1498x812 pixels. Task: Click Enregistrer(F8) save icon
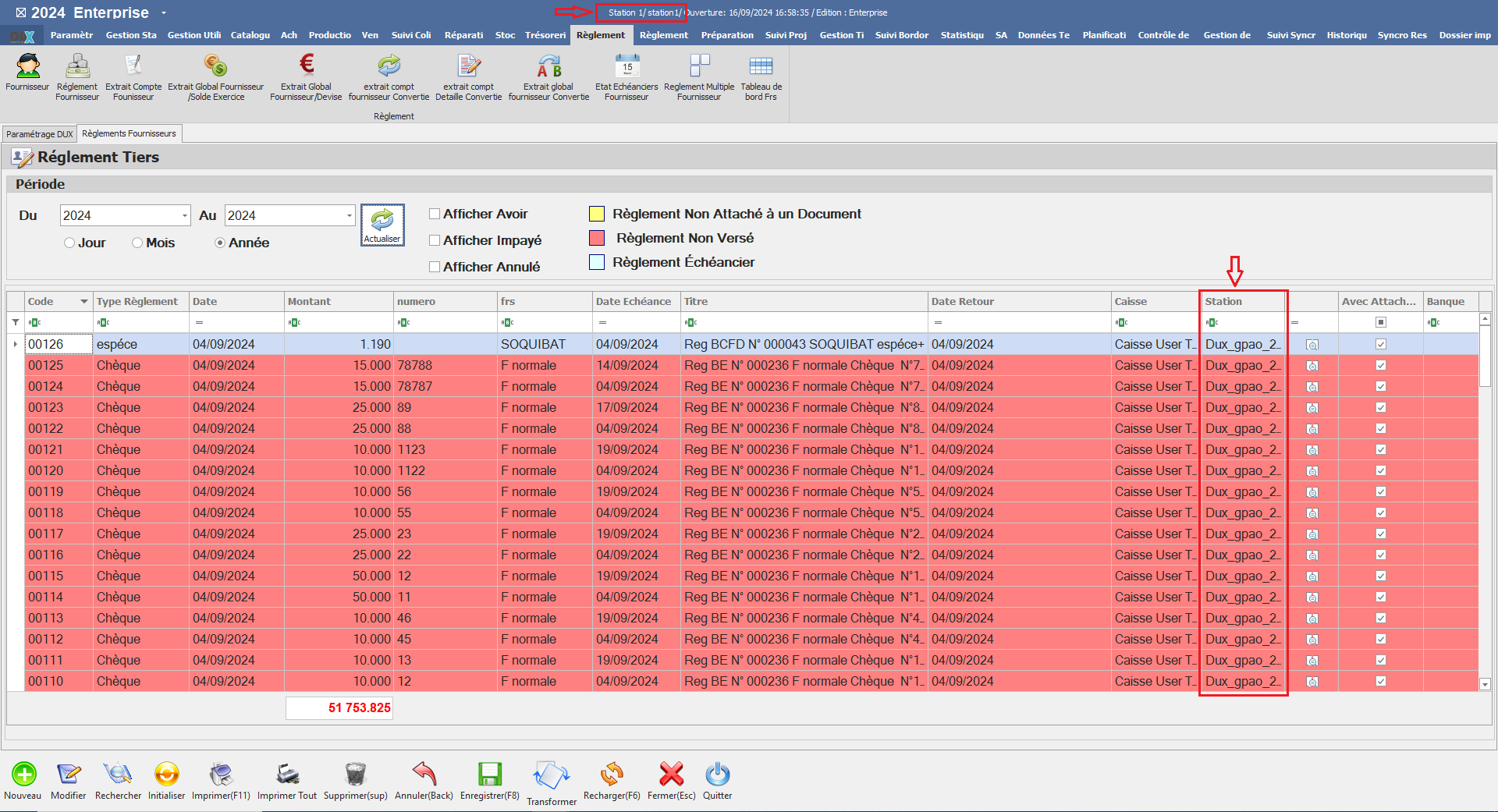(x=489, y=774)
